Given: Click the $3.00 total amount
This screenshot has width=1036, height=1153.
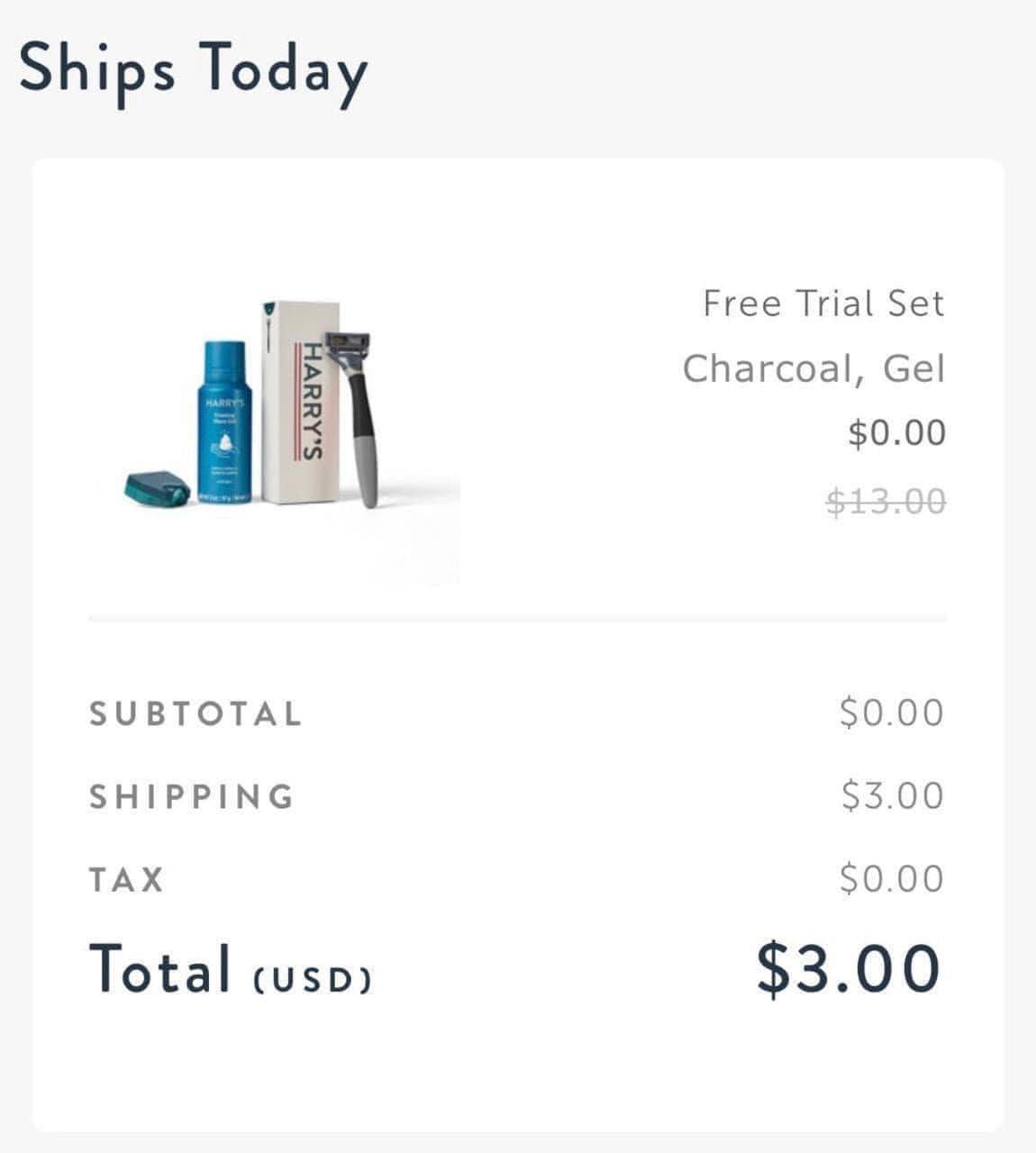Looking at the screenshot, I should coord(849,968).
